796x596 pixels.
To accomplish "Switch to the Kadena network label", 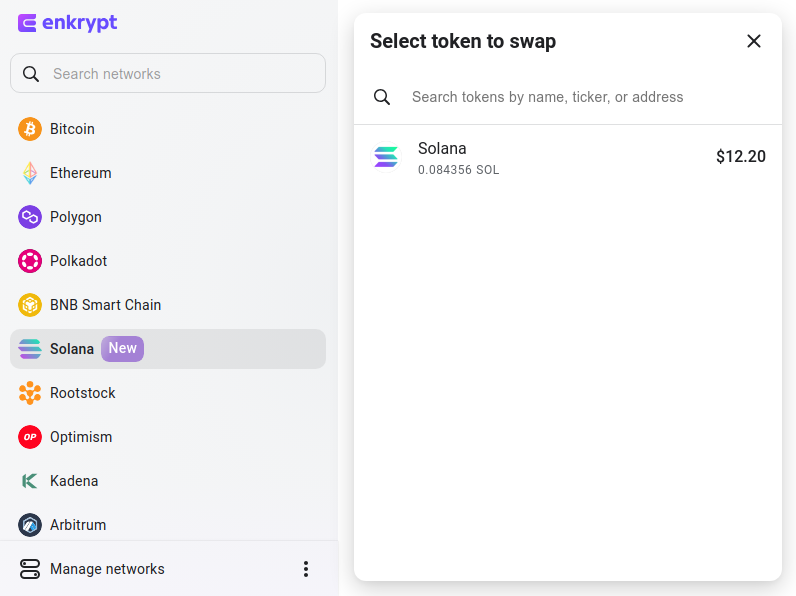I will point(74,481).
